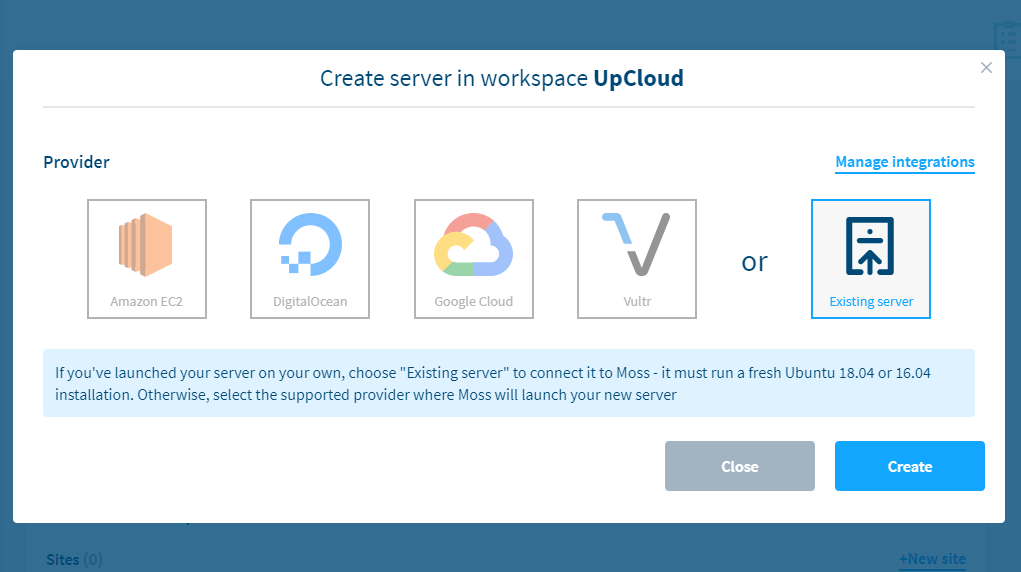The width and height of the screenshot is (1021, 572).
Task: Dismiss the dialog with the X icon
Action: (986, 68)
